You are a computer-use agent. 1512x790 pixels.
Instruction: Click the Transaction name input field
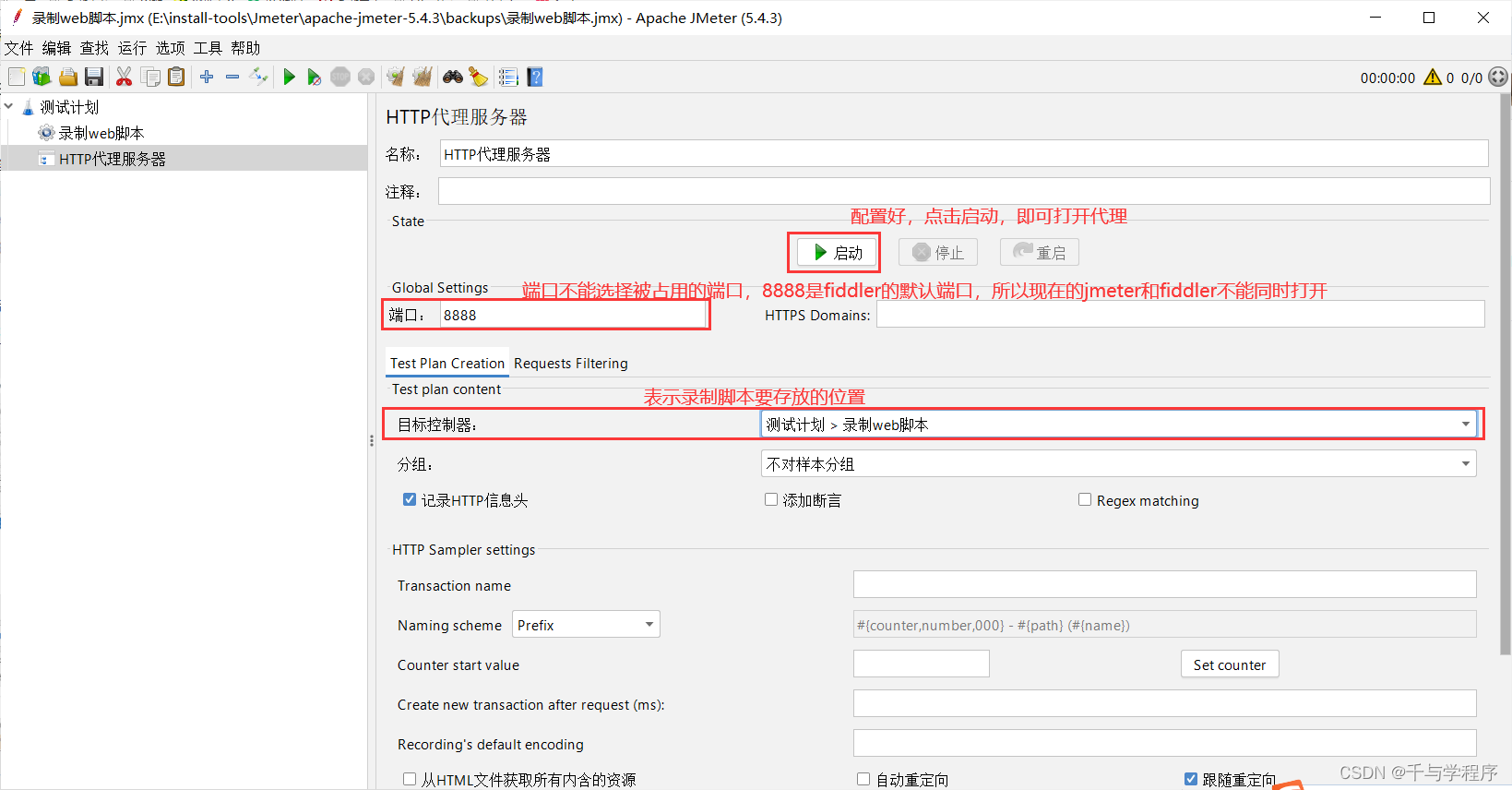1165,584
